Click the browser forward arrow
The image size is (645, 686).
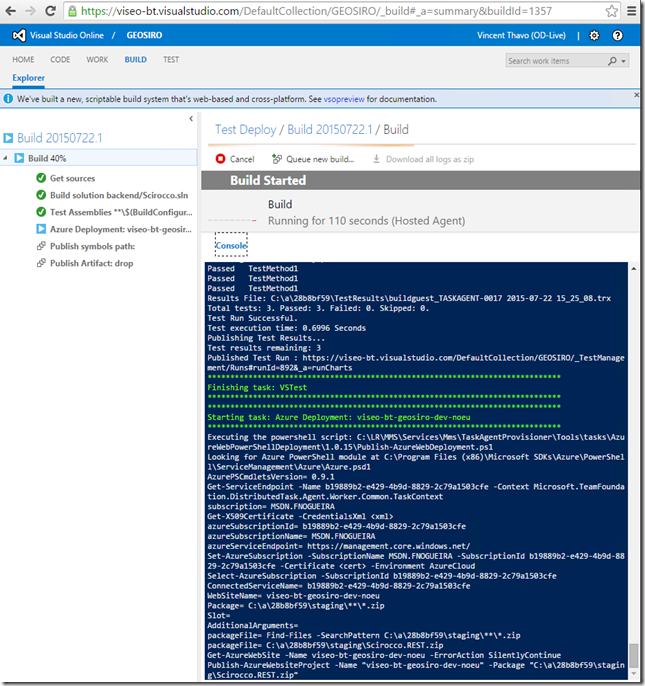pos(31,11)
